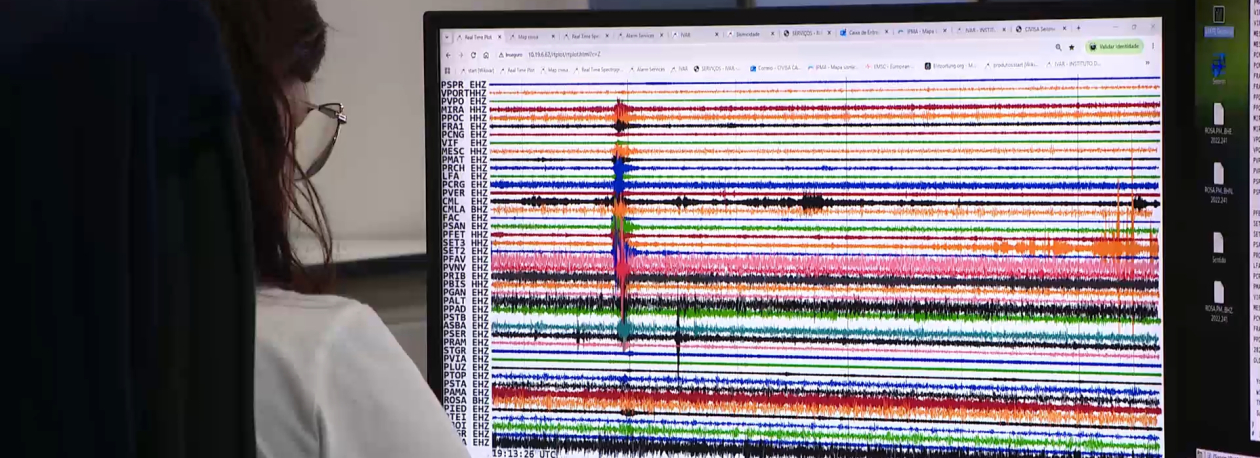Open the EMSC - European bookmark
The image size is (1260, 458).
890,66
